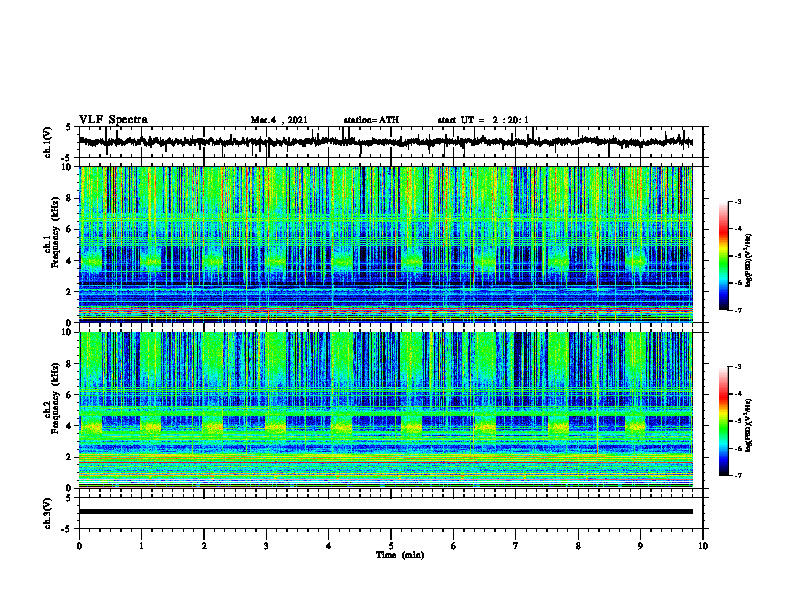Click the "ch.3(V)" axis label
Viewport: 792px width, 612px height.
48,513
